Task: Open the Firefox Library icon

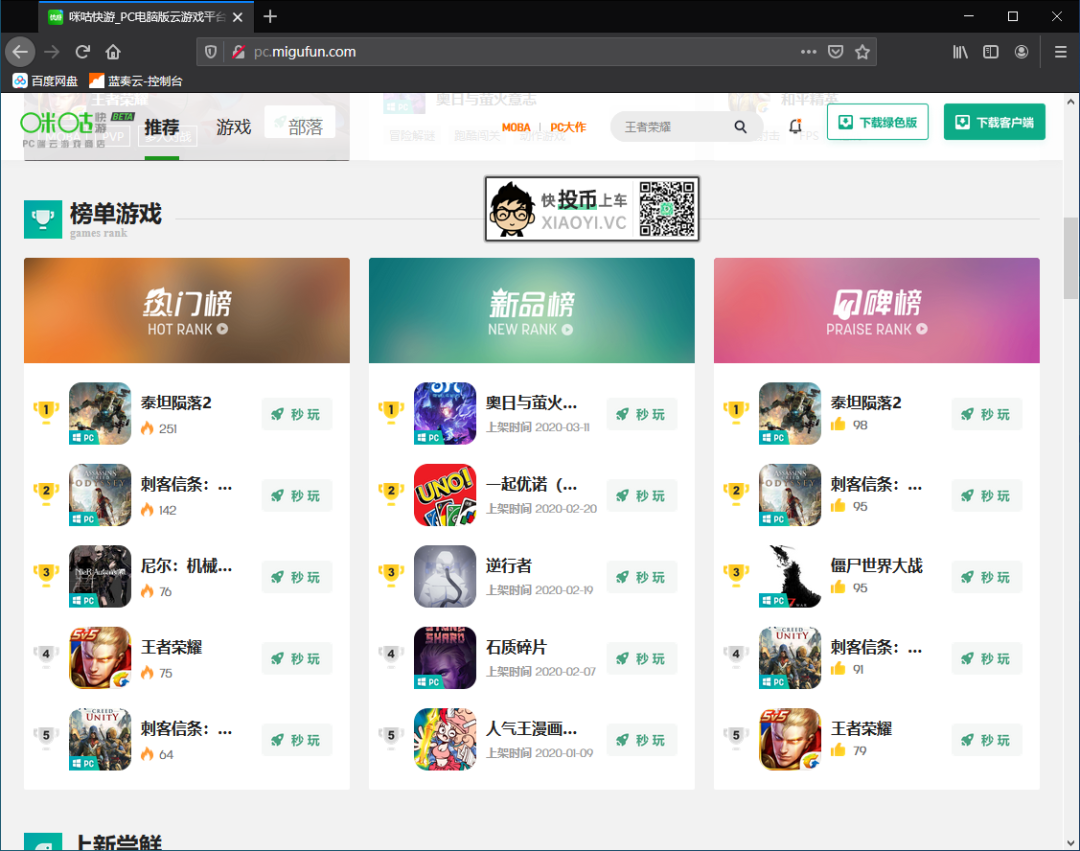Action: pos(959,51)
